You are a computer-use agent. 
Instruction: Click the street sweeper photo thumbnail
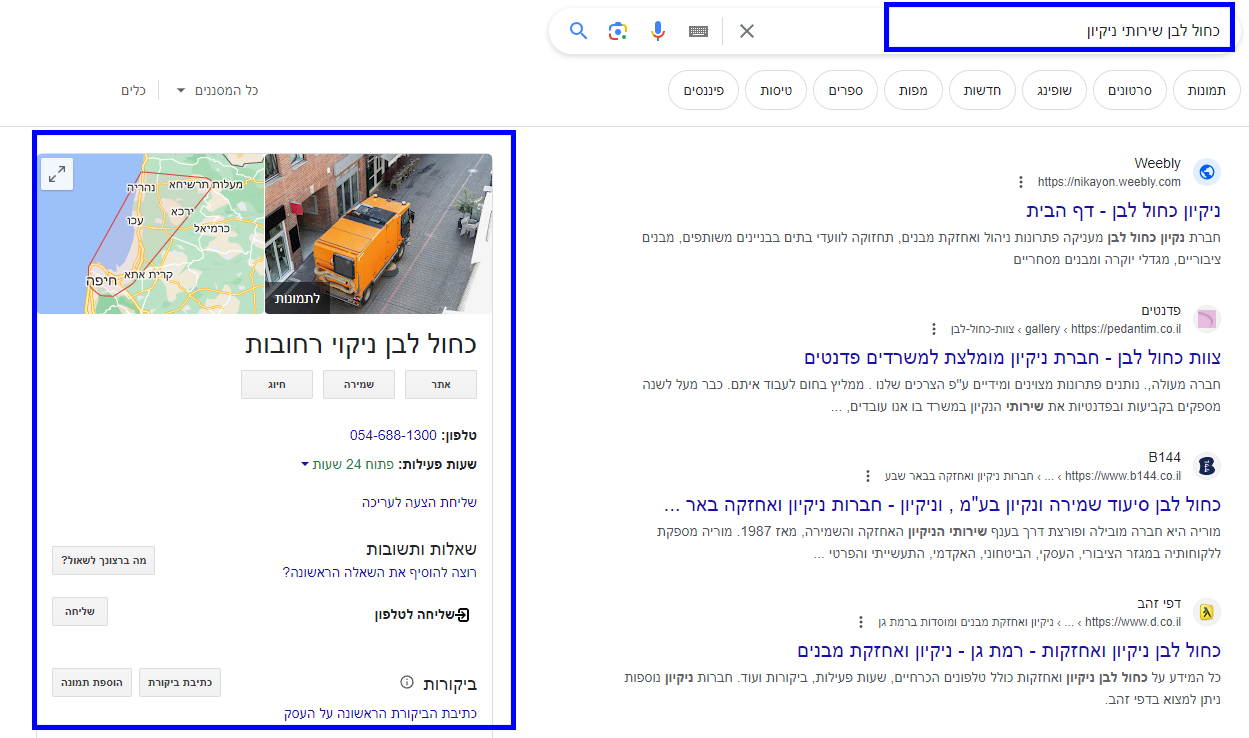[x=378, y=234]
